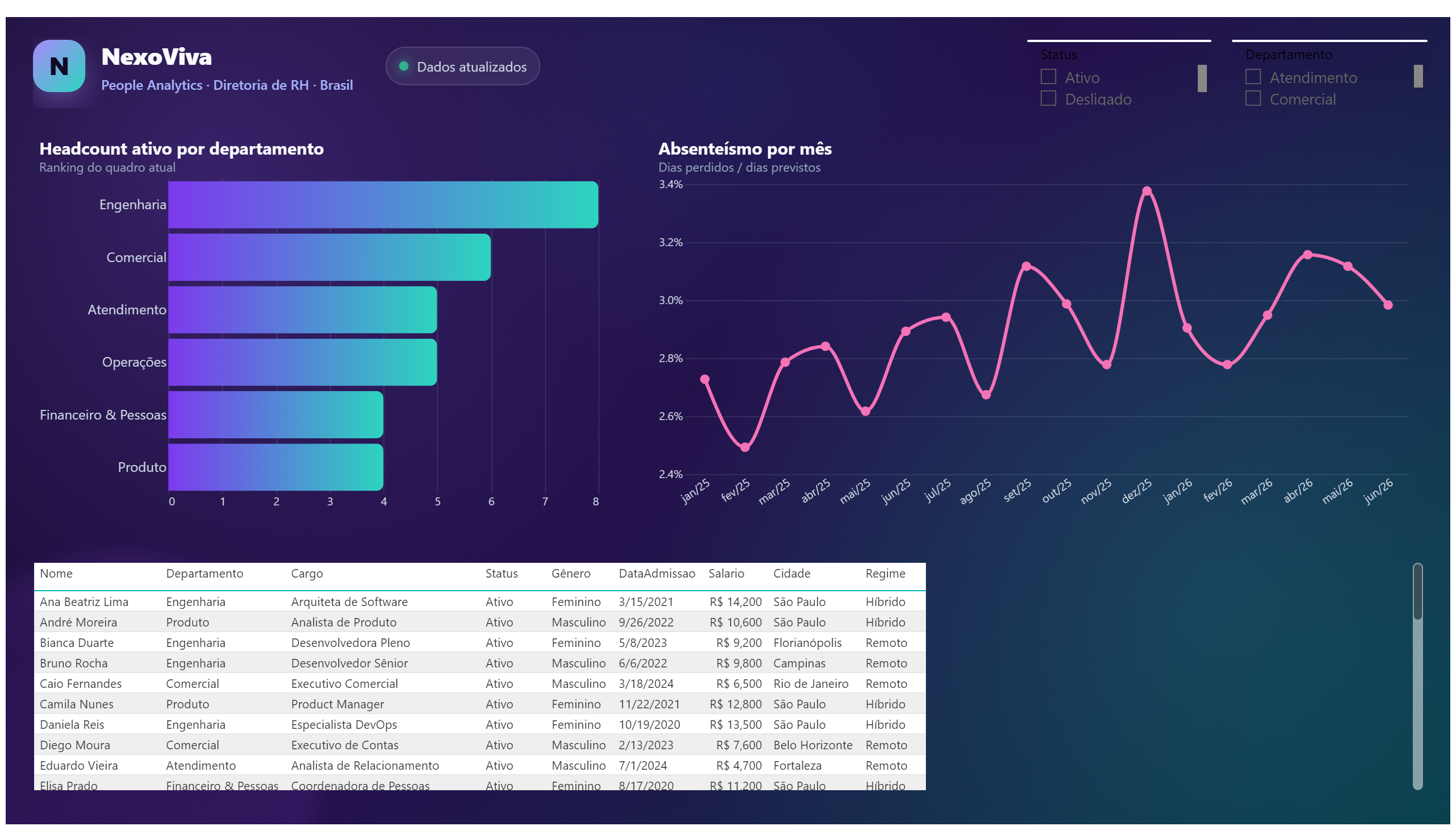Viewport: 1456px width, 830px height.
Task: Click the nov/25 data point on line chart
Action: [x=1106, y=365]
